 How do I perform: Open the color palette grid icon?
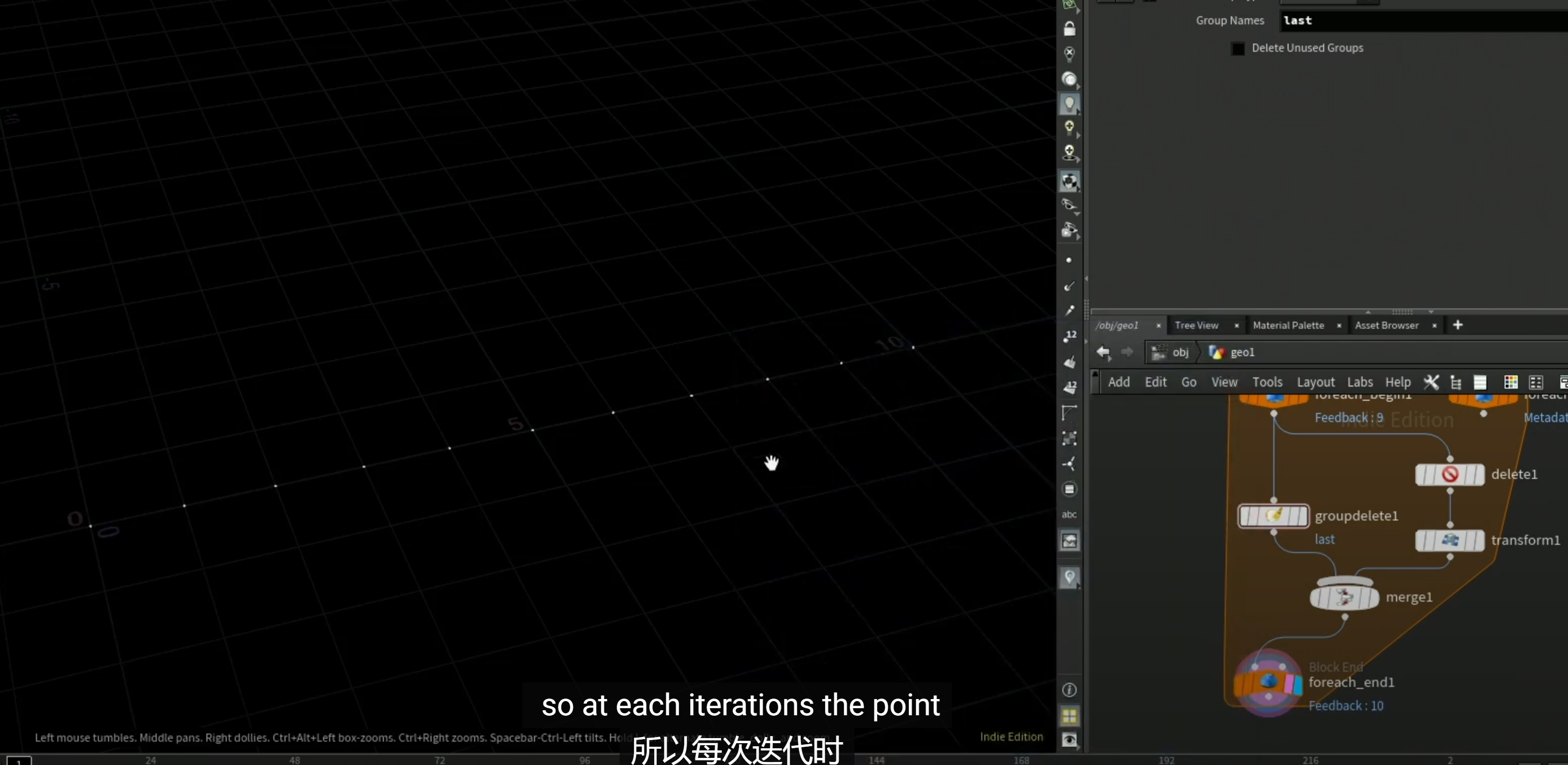point(1511,382)
